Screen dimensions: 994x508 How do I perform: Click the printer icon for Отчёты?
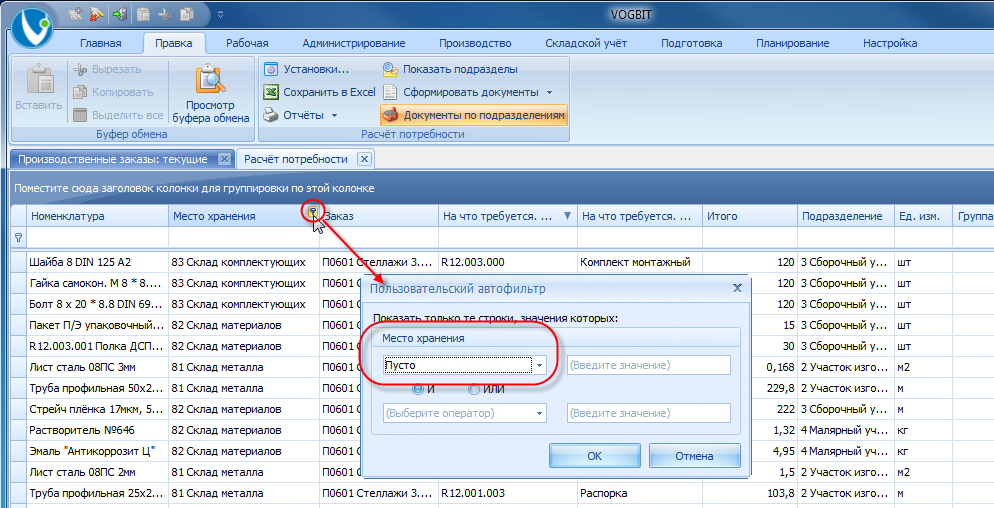(271, 115)
